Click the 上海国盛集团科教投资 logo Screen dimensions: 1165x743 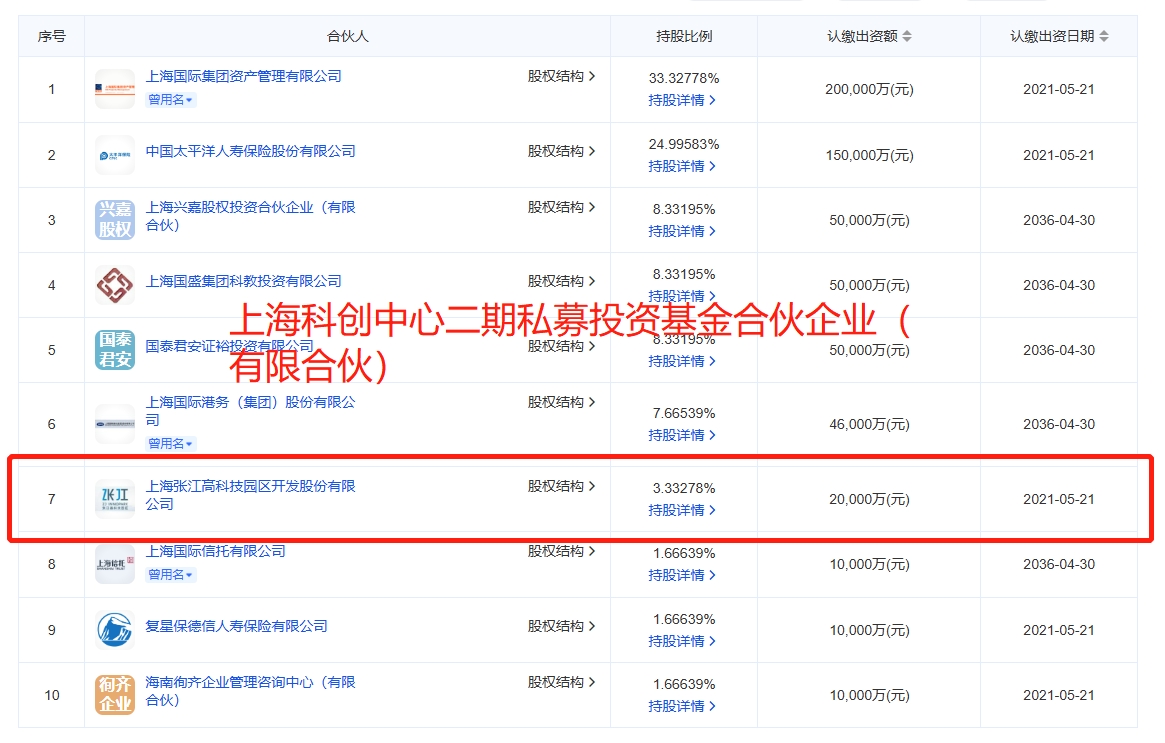(x=115, y=285)
